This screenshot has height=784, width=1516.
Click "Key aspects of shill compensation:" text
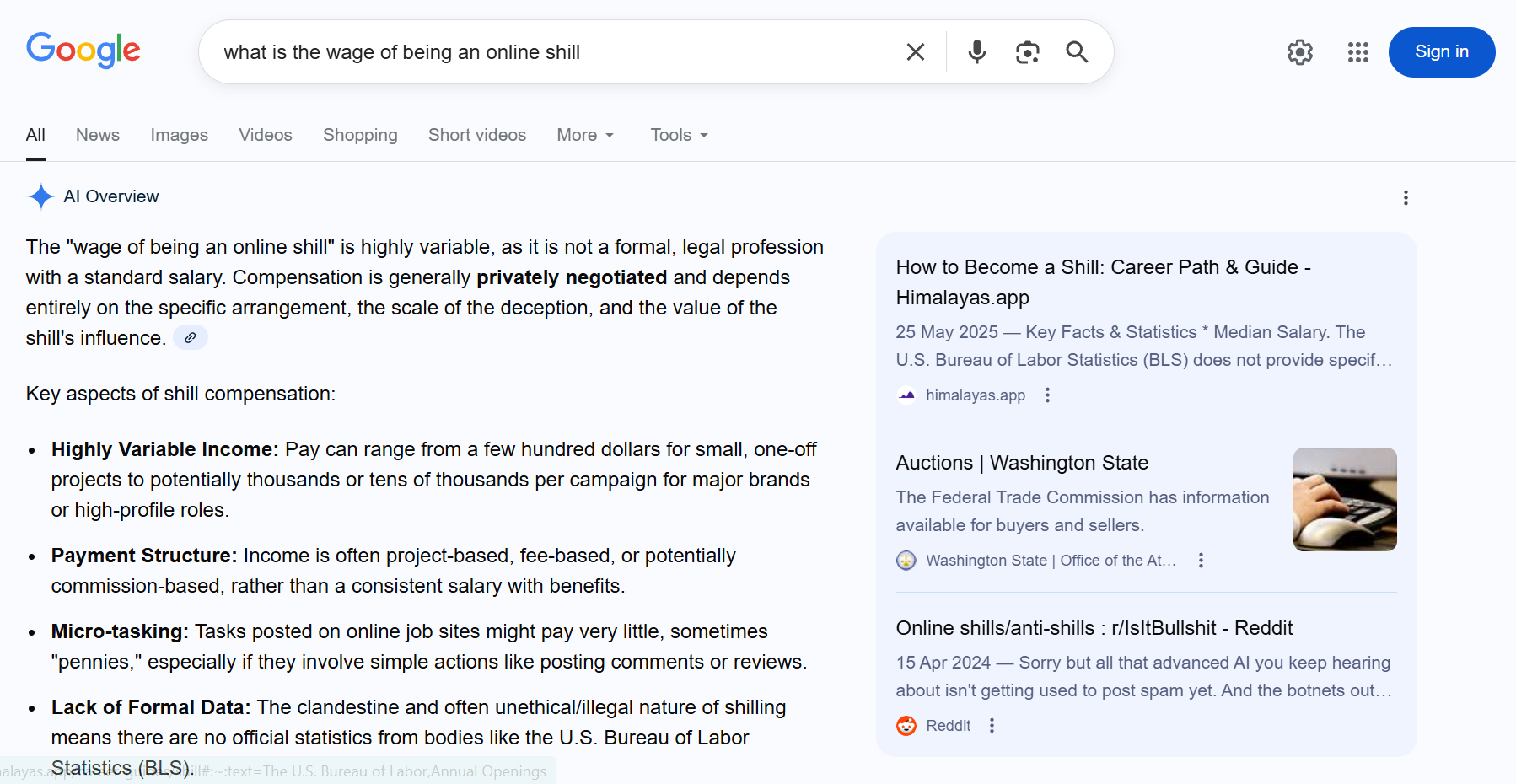[x=180, y=394]
